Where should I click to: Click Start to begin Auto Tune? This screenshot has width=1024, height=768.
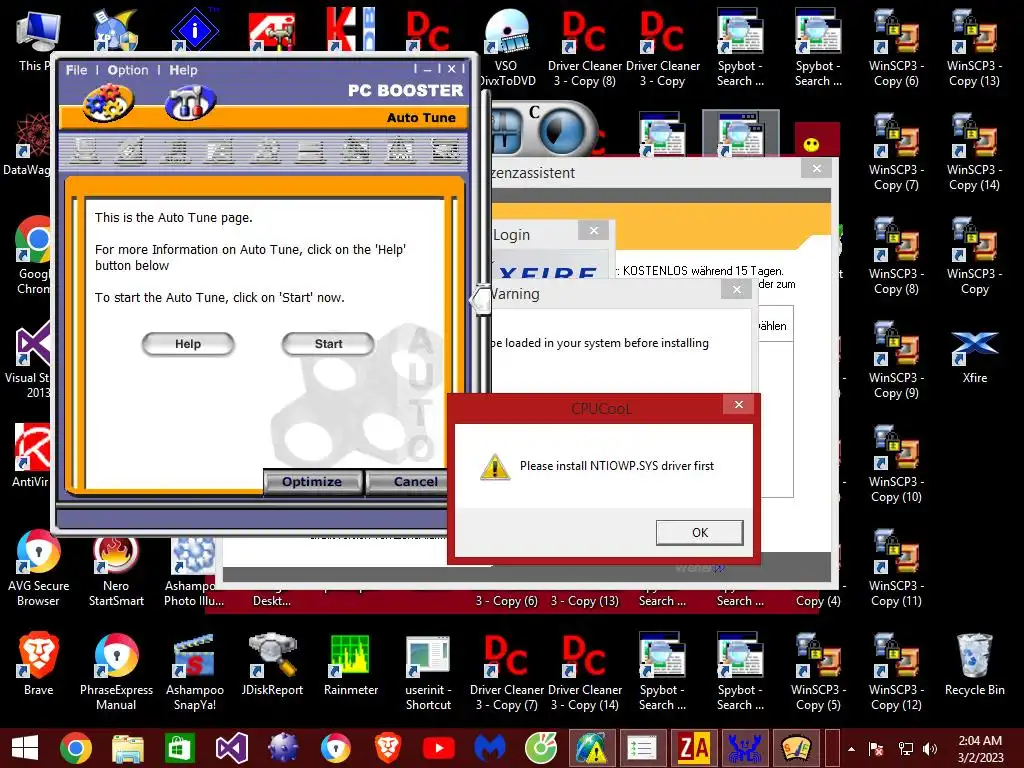328,344
